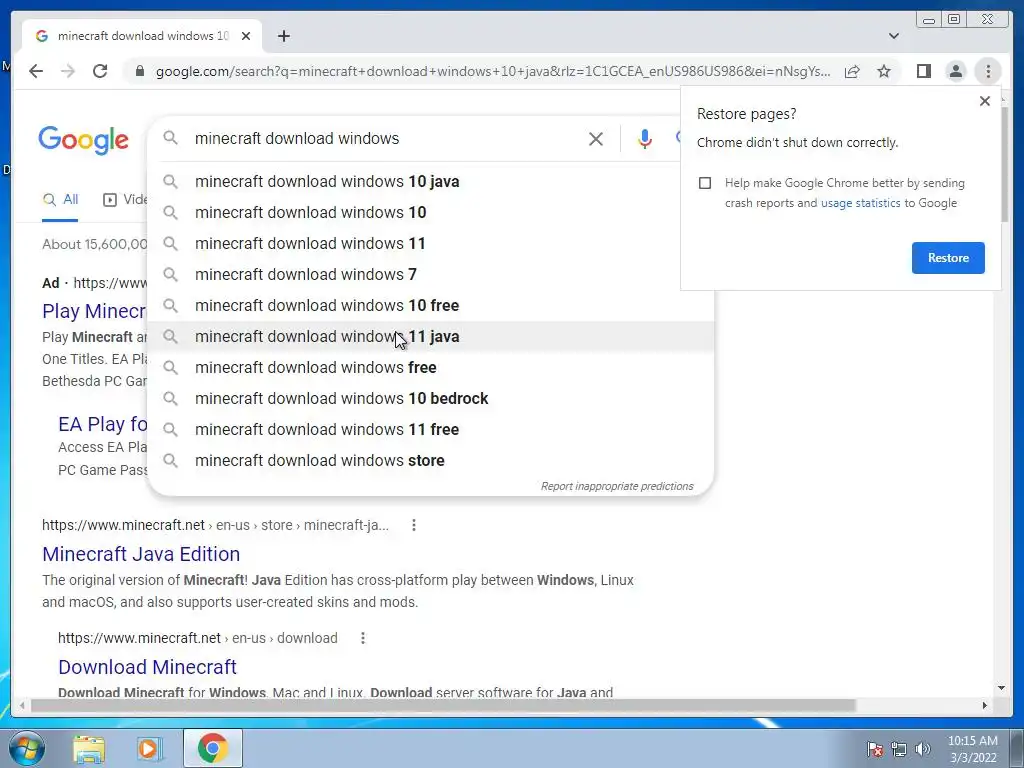The image size is (1024, 768).
Task: Choose suggestion 'windows 11 free'
Action: tap(431, 430)
